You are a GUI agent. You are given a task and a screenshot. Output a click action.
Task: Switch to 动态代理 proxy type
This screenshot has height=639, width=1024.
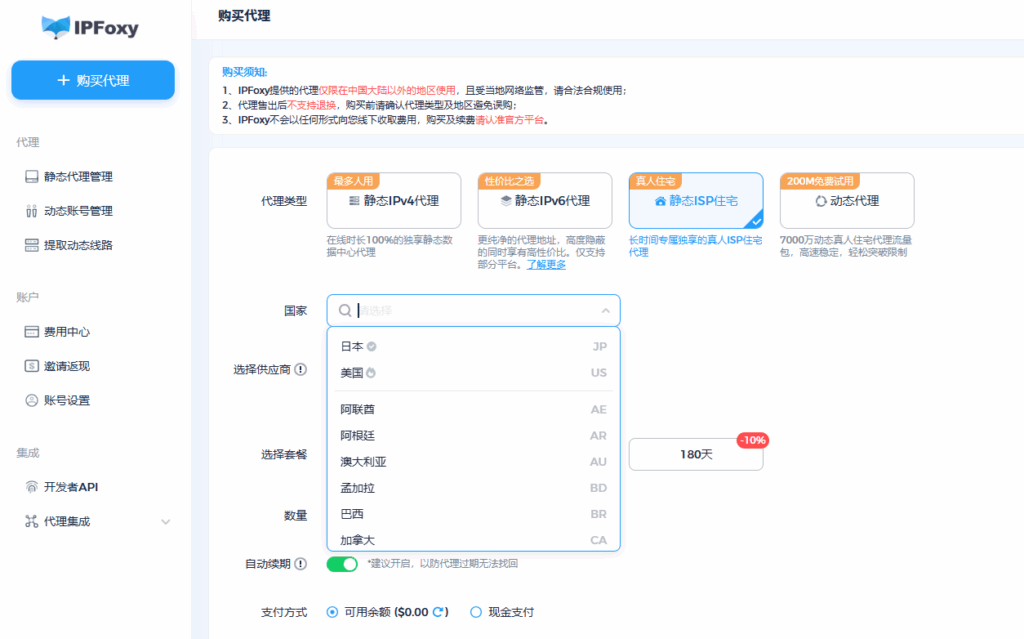point(846,201)
